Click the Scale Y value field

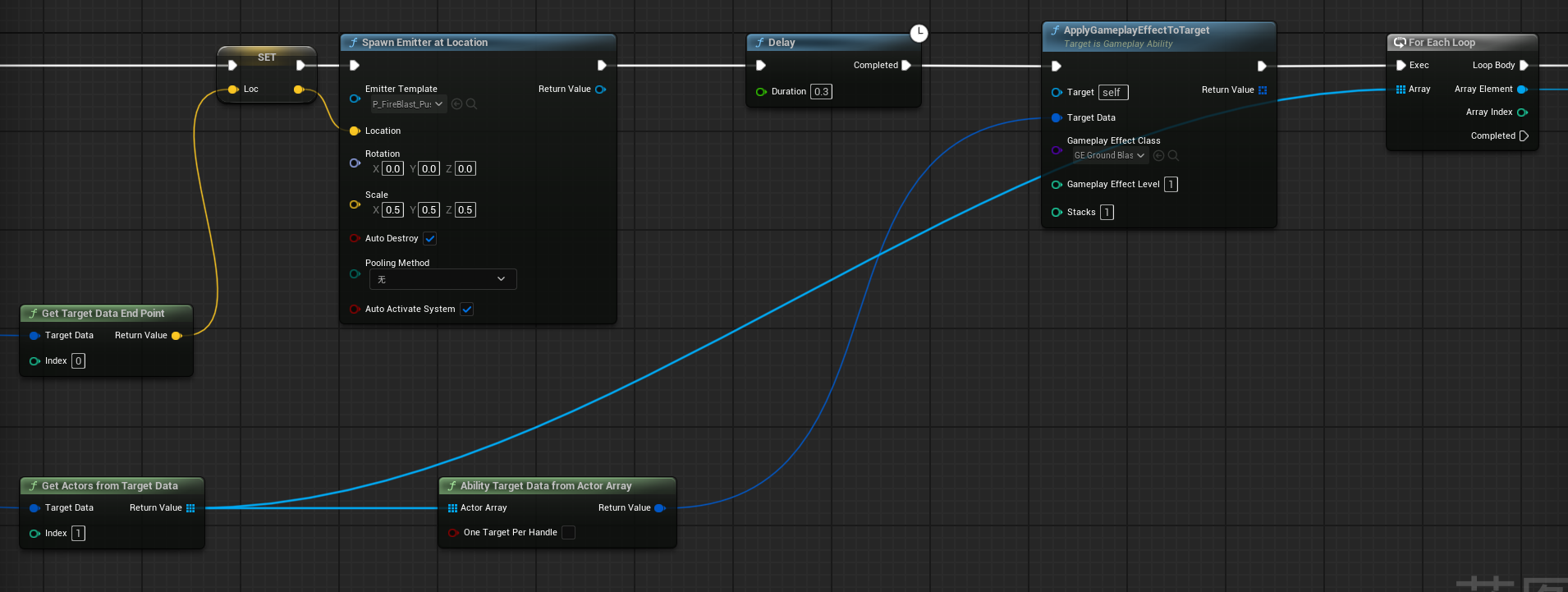coord(429,209)
